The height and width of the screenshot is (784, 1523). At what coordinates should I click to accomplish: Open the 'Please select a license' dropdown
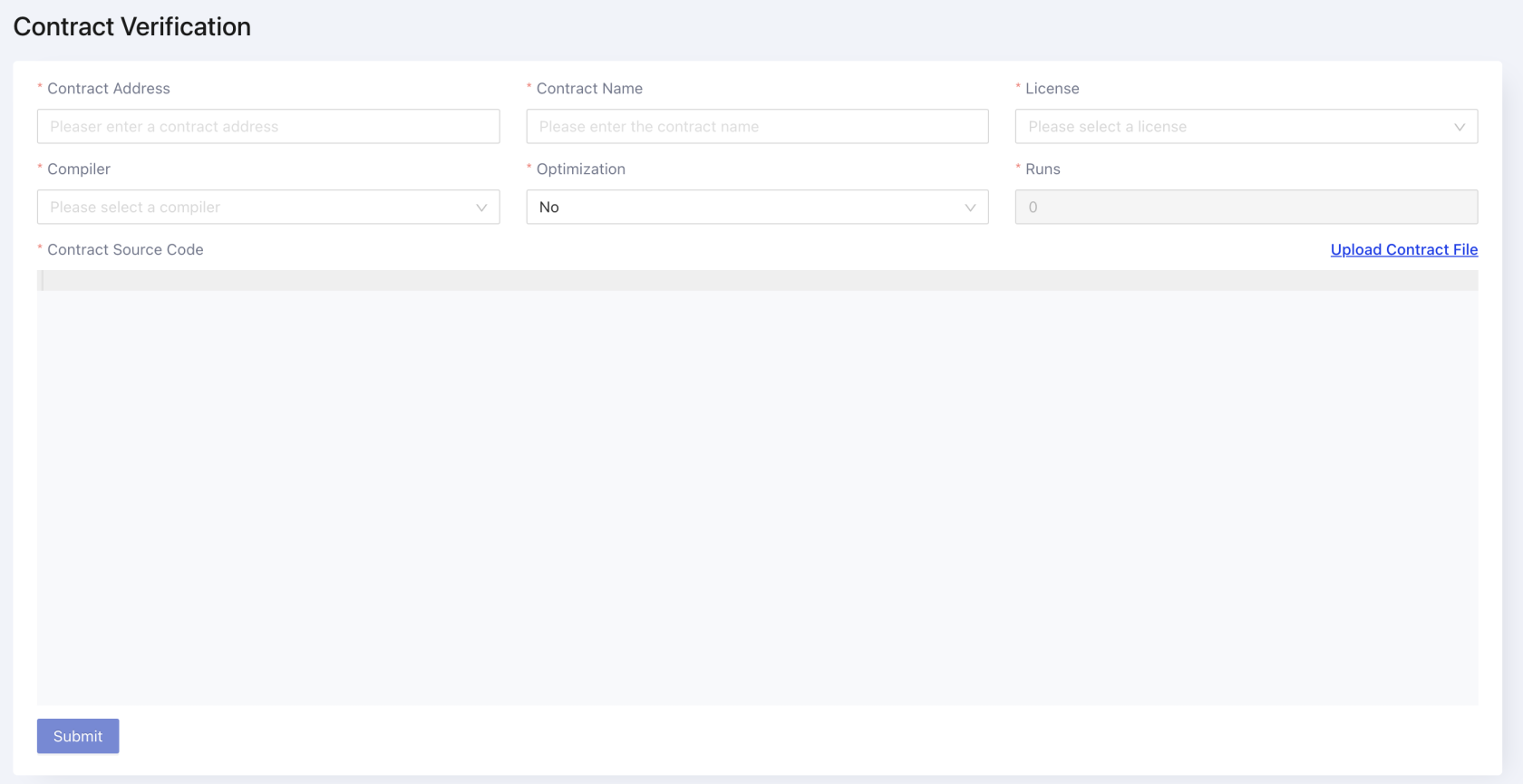1233,127
